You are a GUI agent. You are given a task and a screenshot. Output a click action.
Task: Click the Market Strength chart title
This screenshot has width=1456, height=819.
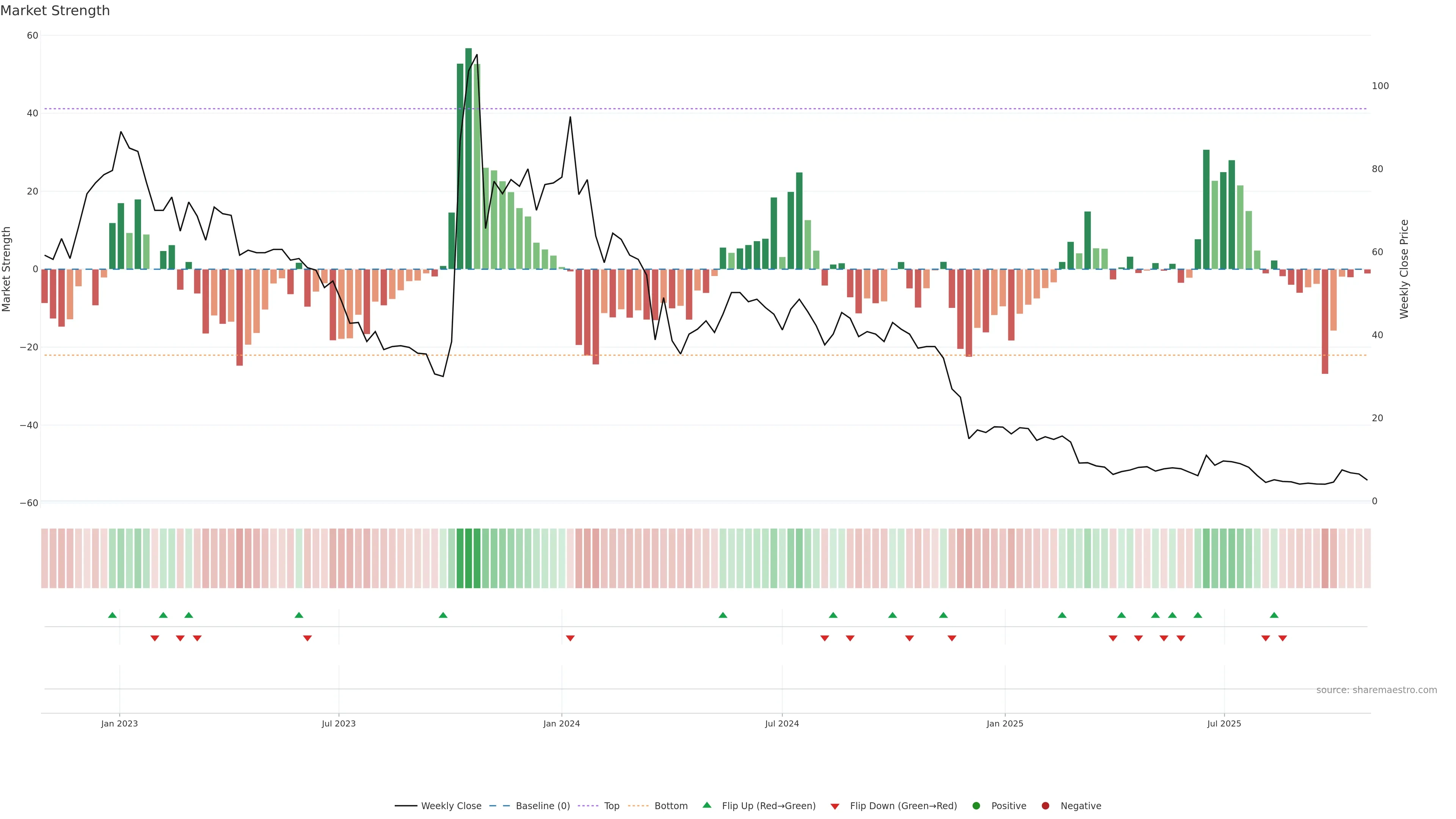click(55, 11)
